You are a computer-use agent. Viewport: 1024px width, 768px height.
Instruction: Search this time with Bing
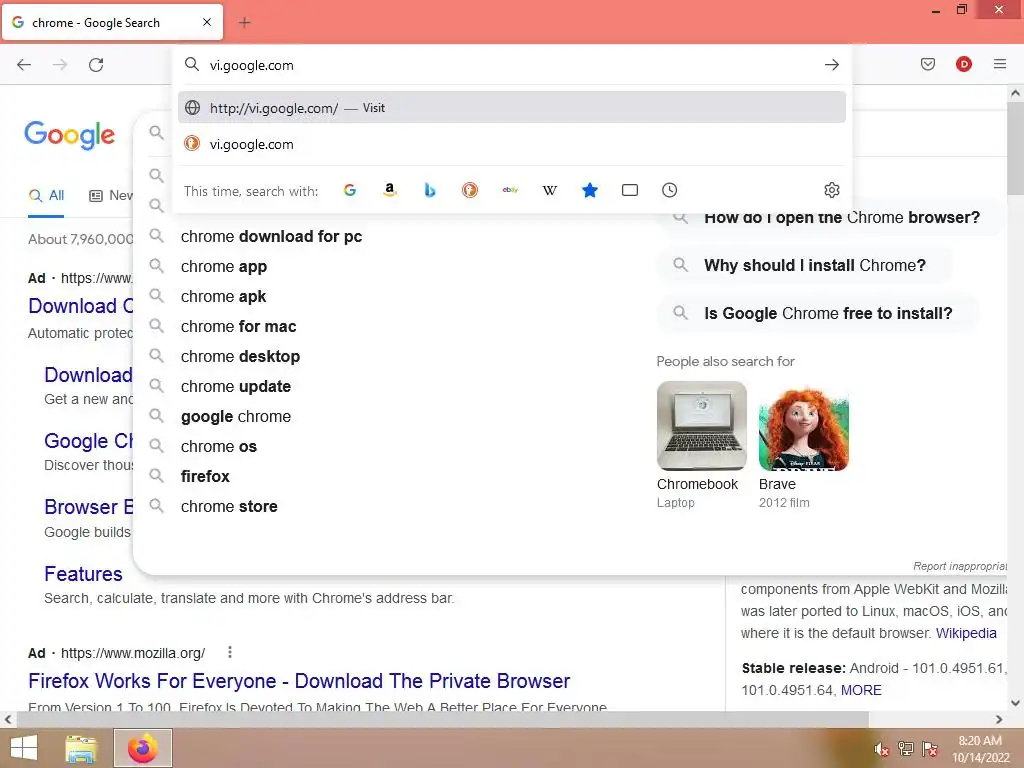[430, 190]
